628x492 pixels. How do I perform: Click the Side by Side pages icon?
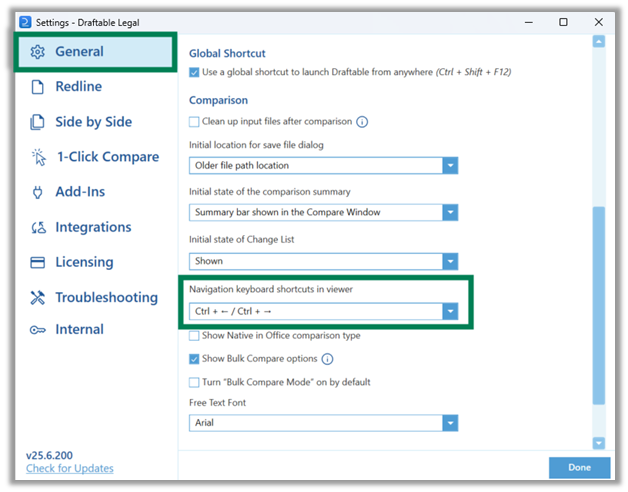(38, 122)
